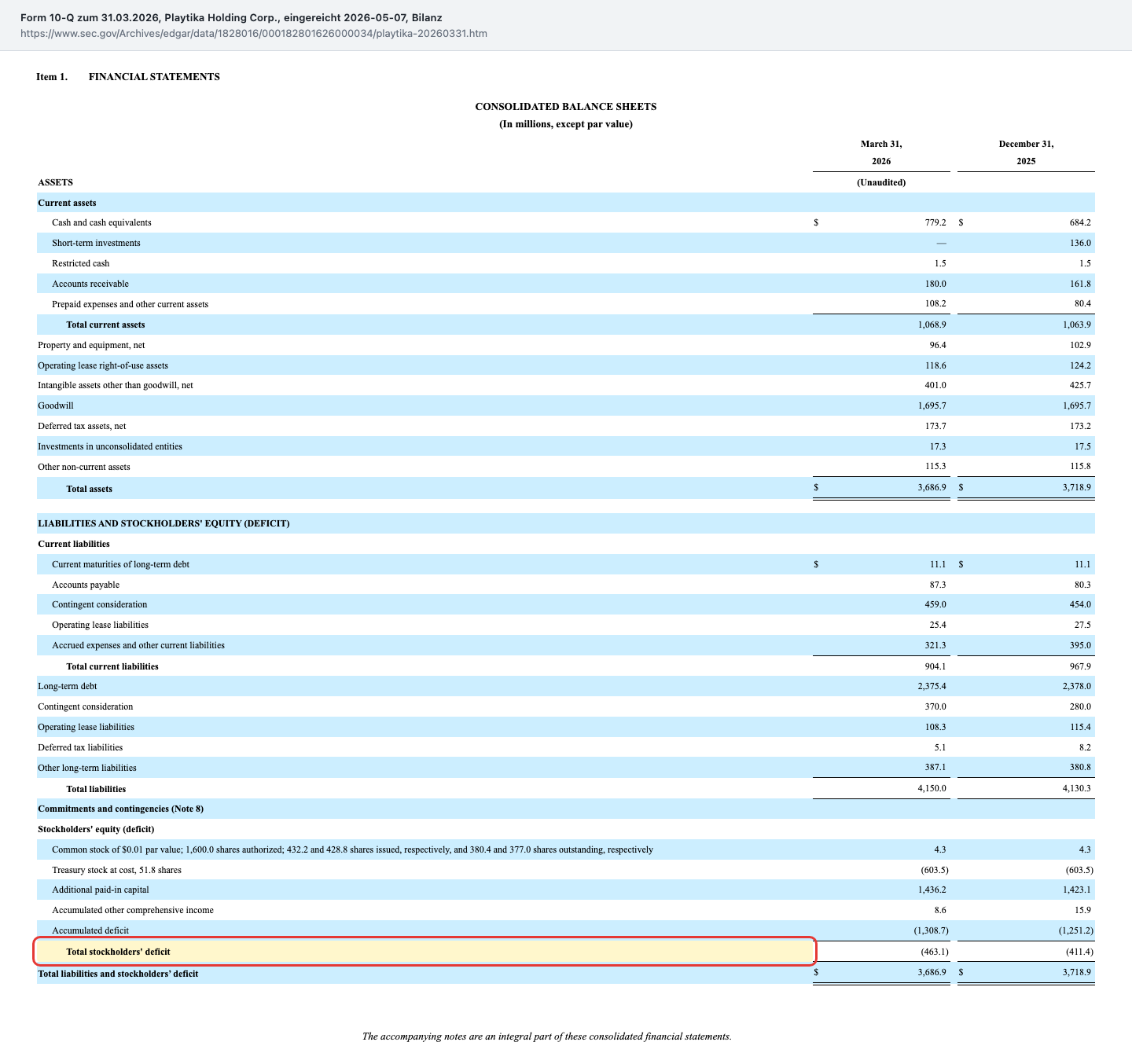Click 'Investments in unconsolidated entities' label
1132x1064 pixels.
(x=110, y=446)
